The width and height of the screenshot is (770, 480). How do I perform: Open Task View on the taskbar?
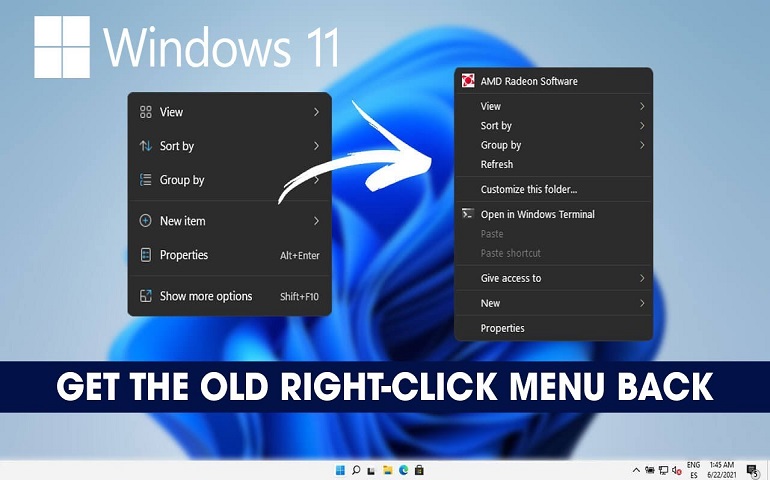371,471
